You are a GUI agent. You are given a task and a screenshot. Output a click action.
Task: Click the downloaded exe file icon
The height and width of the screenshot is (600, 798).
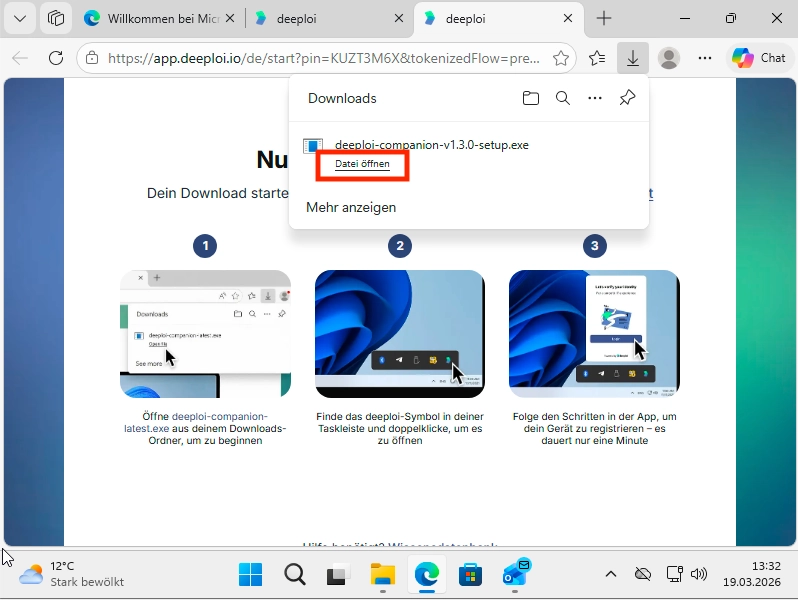(313, 146)
